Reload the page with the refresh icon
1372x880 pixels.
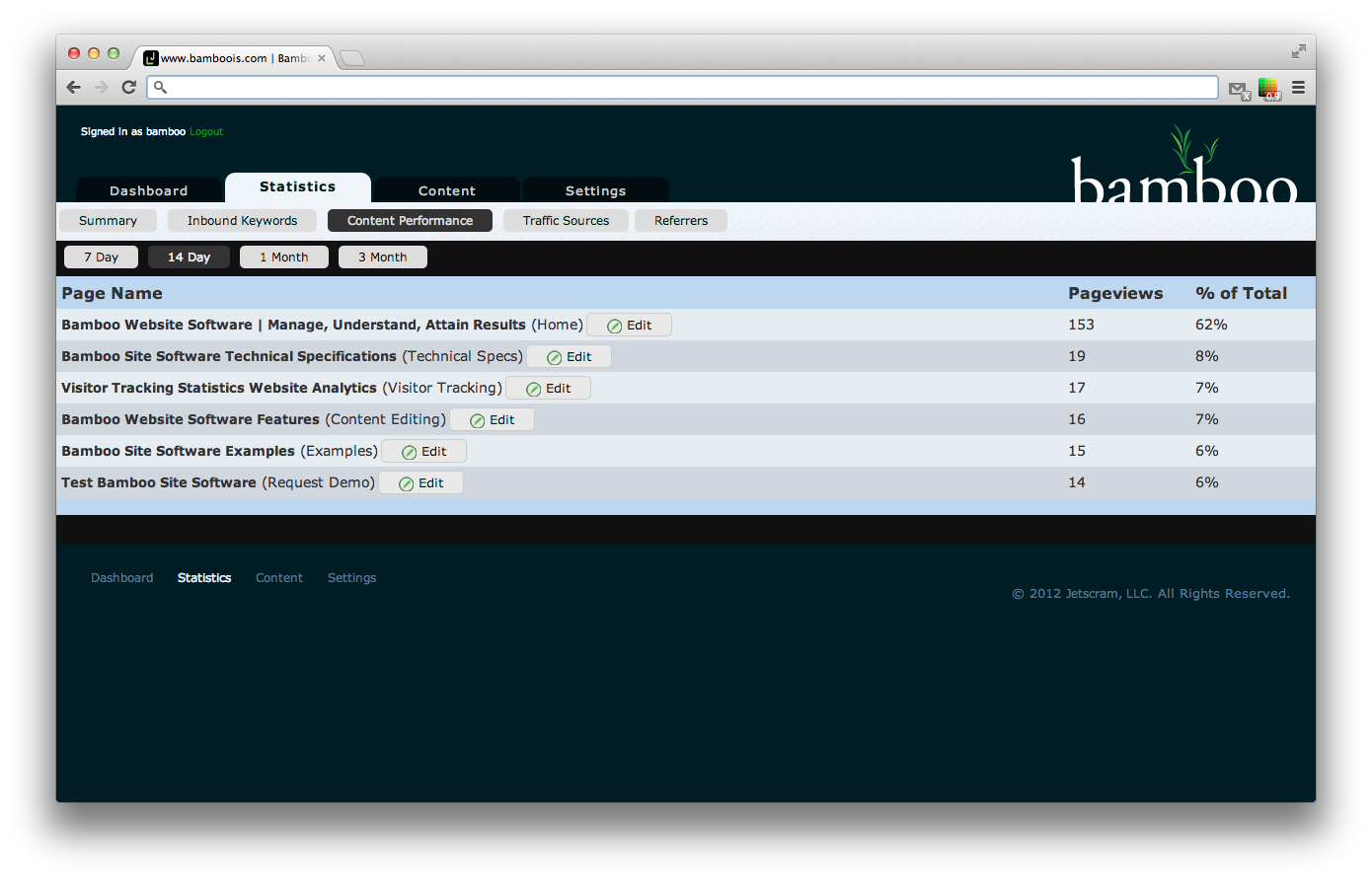click(128, 87)
